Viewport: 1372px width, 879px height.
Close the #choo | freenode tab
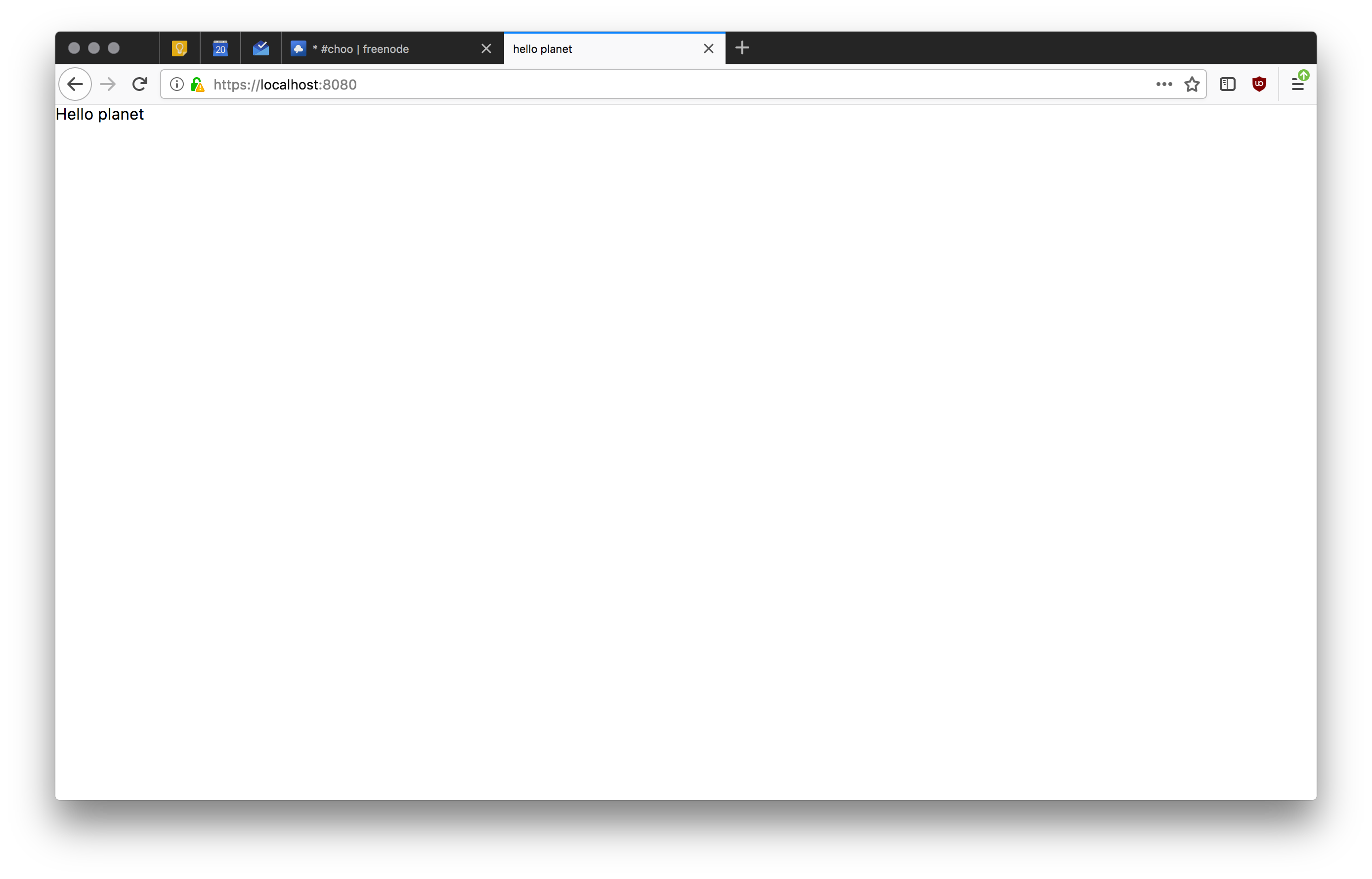pyautogui.click(x=486, y=49)
